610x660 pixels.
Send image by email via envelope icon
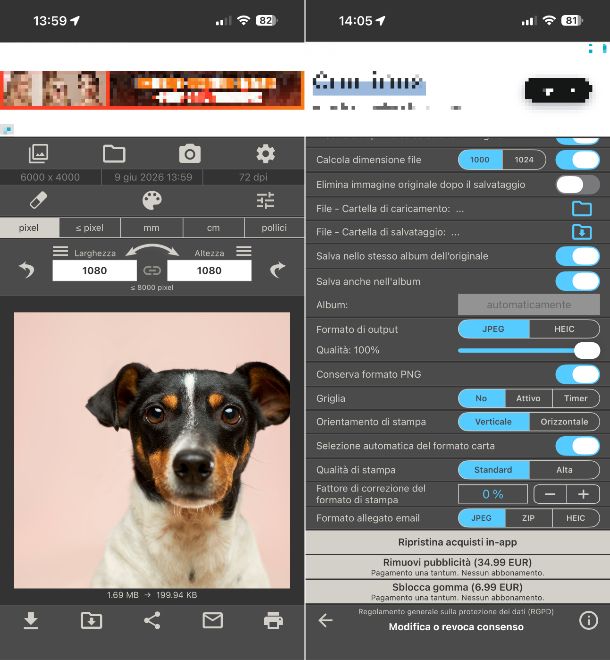[x=213, y=620]
